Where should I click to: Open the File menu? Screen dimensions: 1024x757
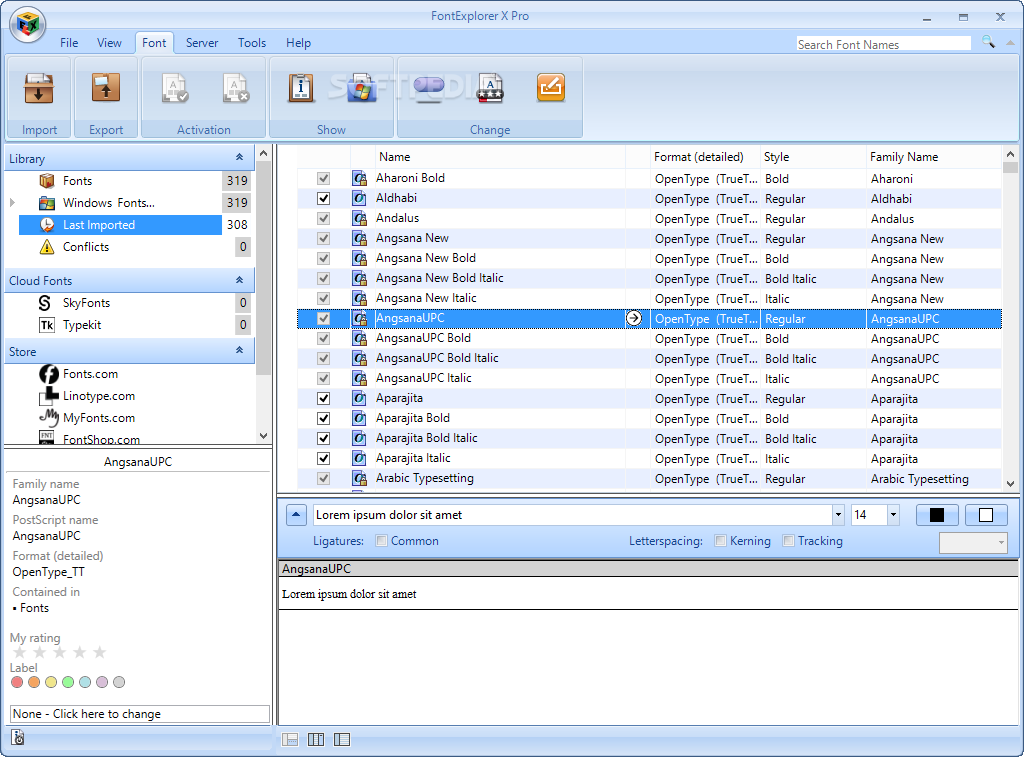(x=69, y=43)
